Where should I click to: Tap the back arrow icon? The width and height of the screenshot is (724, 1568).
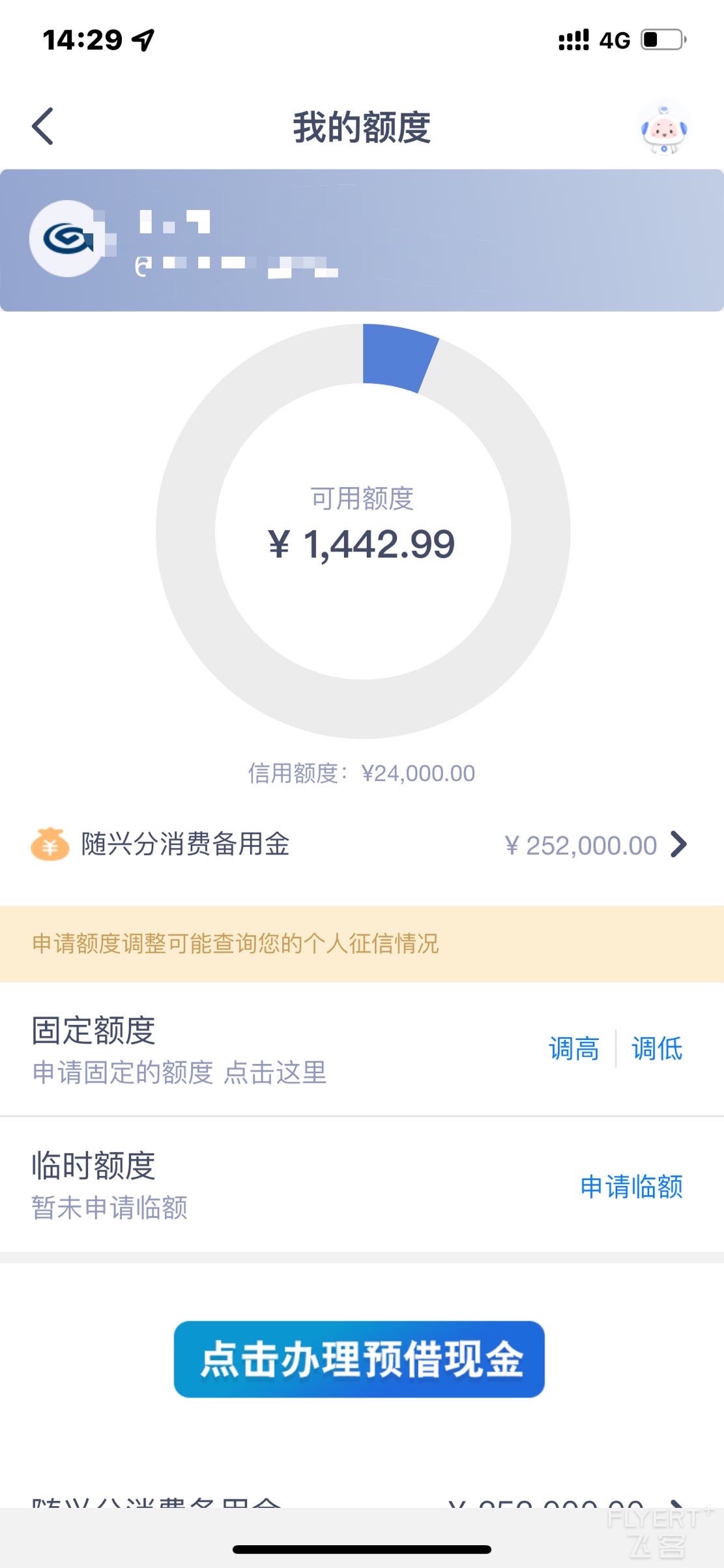42,126
